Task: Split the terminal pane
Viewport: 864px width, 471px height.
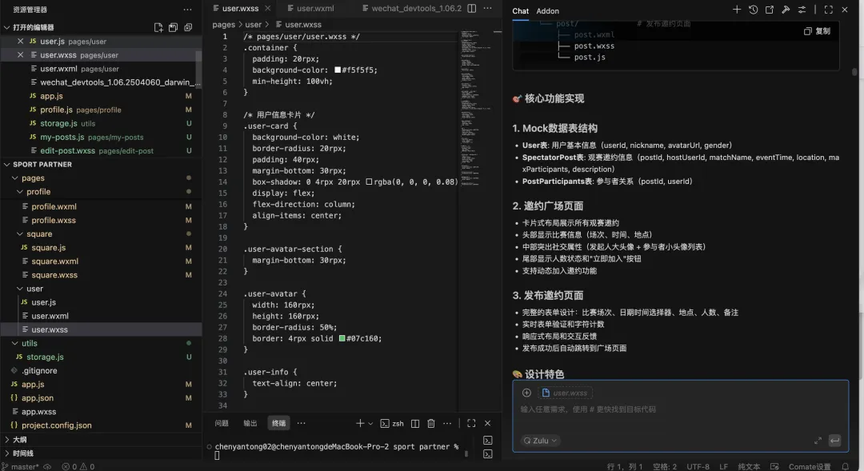Action: 415,423
